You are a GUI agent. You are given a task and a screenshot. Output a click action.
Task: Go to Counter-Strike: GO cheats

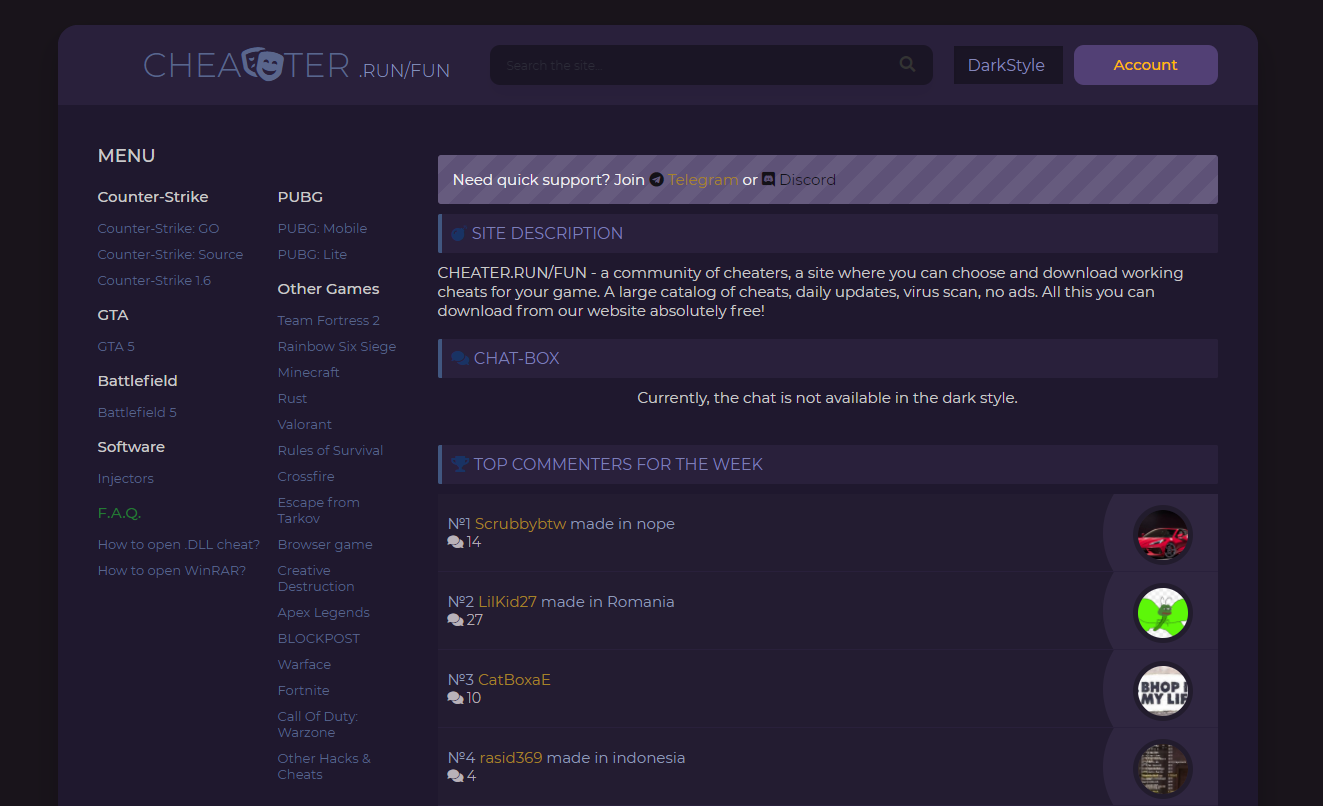pos(158,228)
